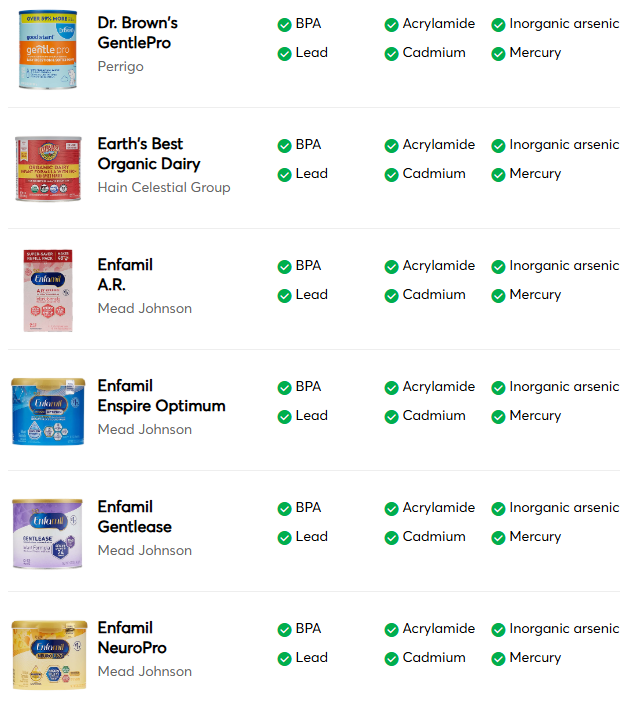
Task: Open the Enfamil Enspire Optimum tub image
Action: [x=47, y=411]
